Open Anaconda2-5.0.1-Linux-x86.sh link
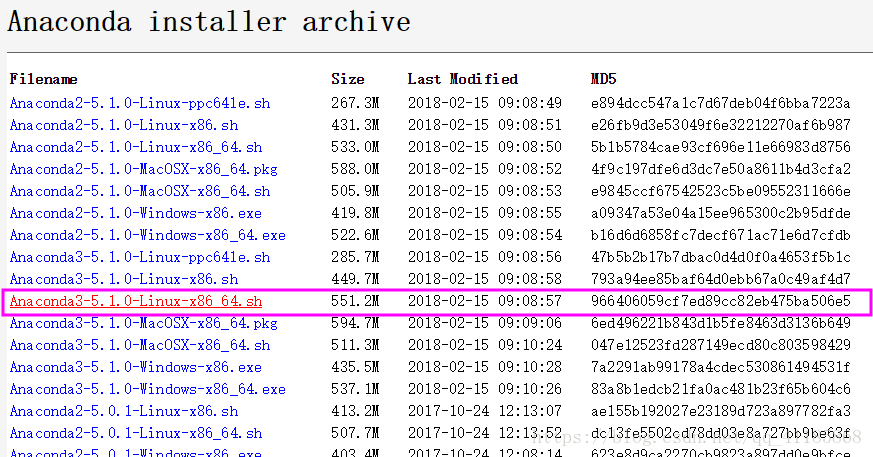This screenshot has width=873, height=457. click(x=124, y=411)
